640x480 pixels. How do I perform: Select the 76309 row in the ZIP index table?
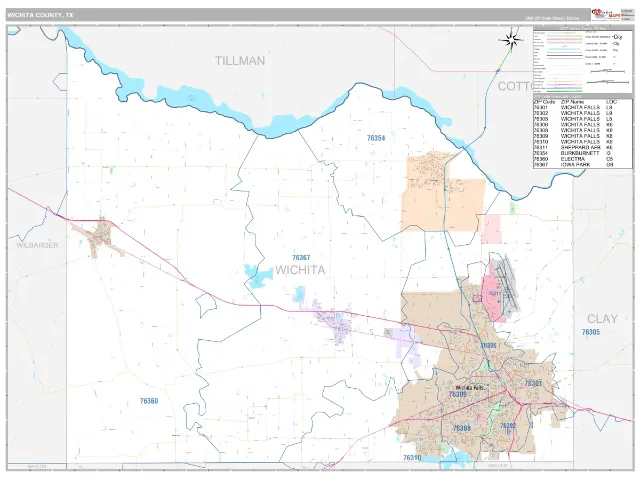click(582, 136)
